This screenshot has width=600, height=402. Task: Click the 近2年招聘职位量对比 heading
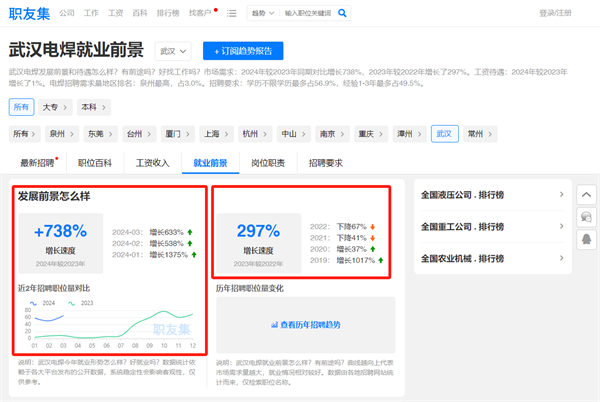tap(54, 288)
